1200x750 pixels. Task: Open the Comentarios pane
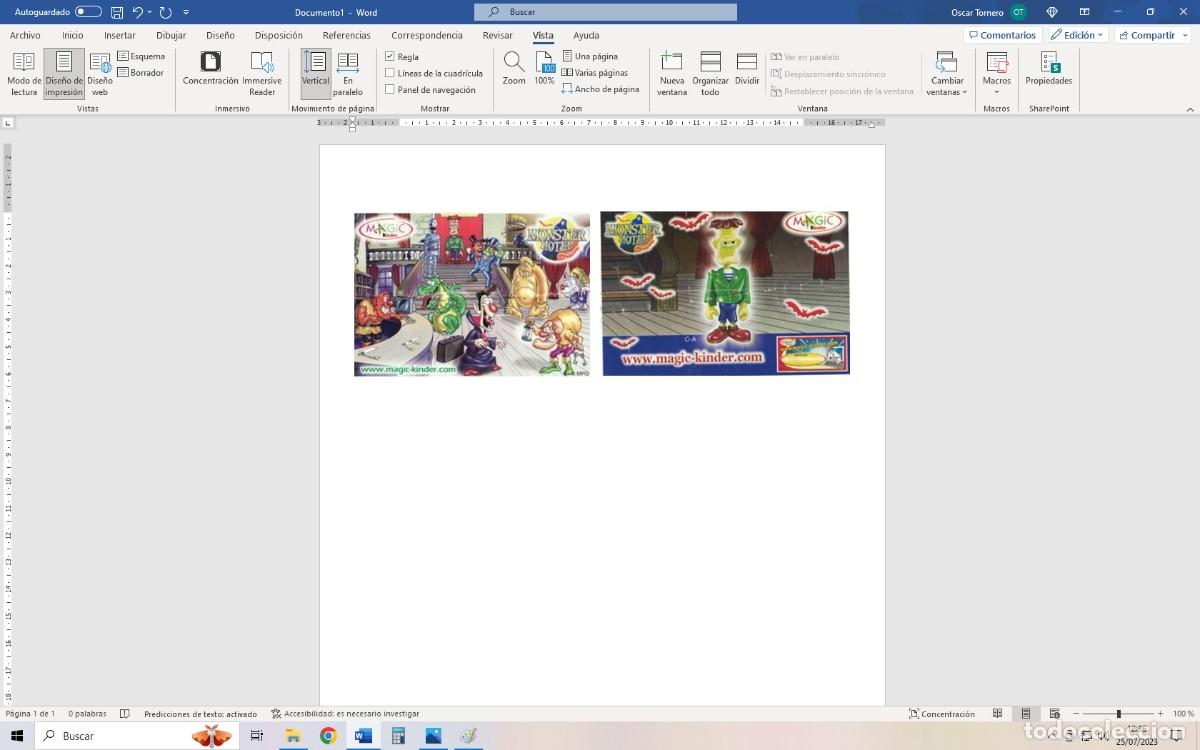[x=1002, y=35]
